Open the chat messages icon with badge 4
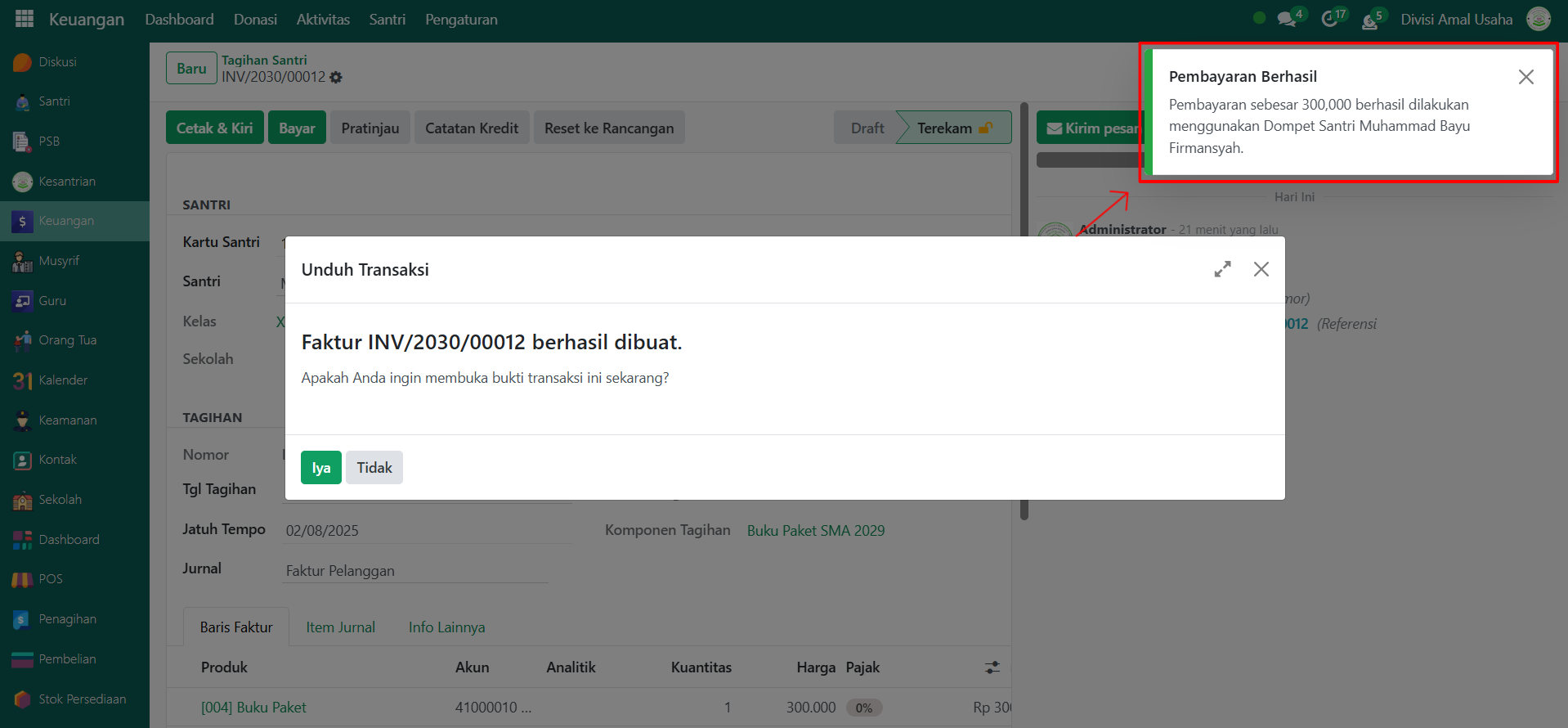Screen dimensions: 1568x728 (1287, 20)
